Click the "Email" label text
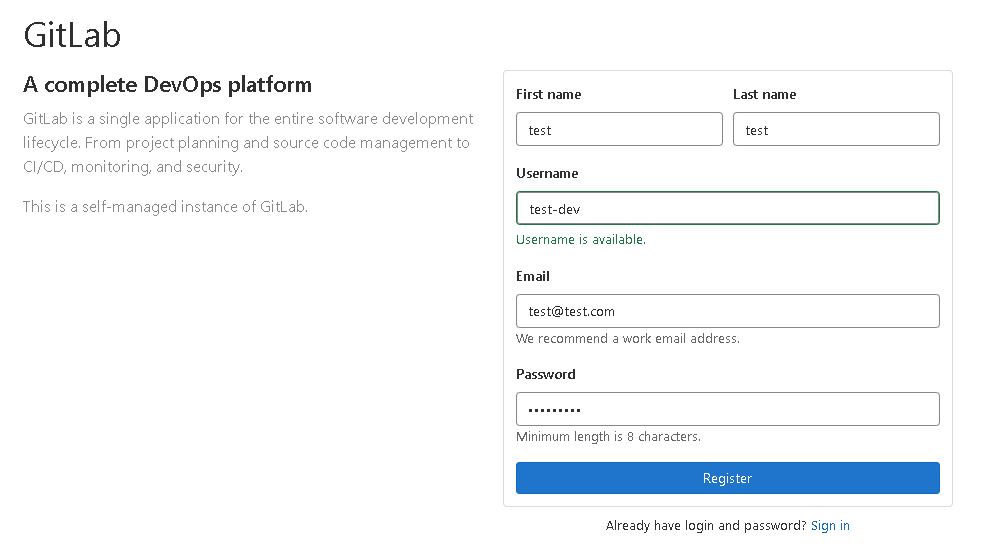Image resolution: width=990 pixels, height=549 pixels. pos(533,277)
